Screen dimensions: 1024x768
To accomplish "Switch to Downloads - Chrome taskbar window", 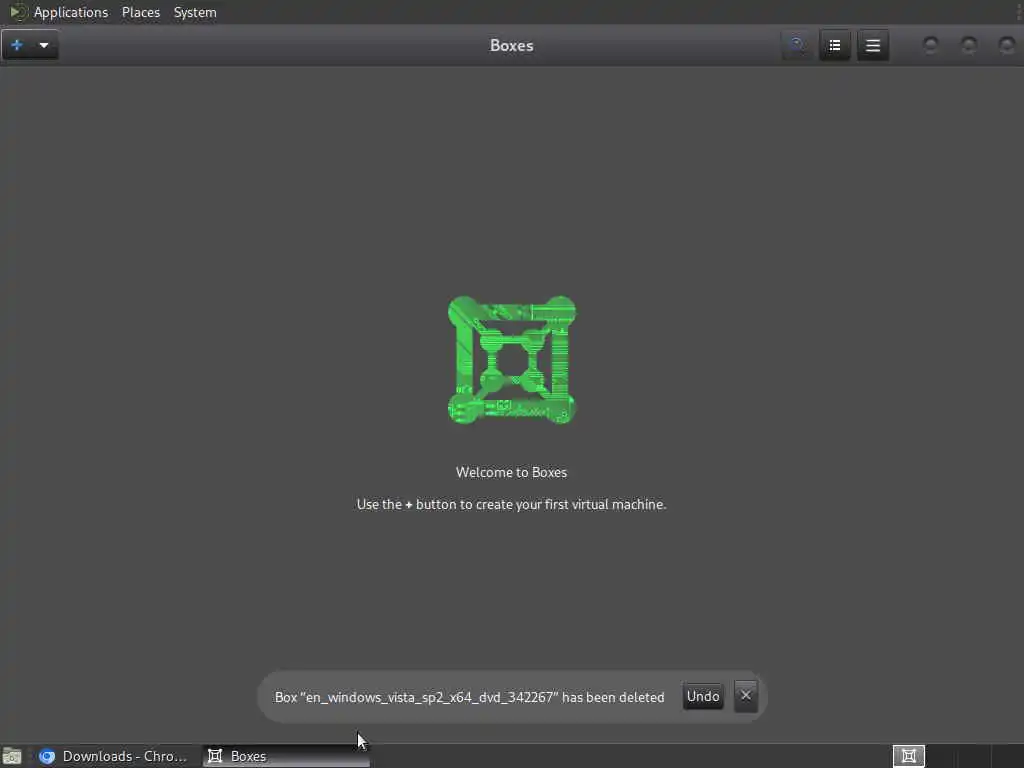I will click(114, 756).
